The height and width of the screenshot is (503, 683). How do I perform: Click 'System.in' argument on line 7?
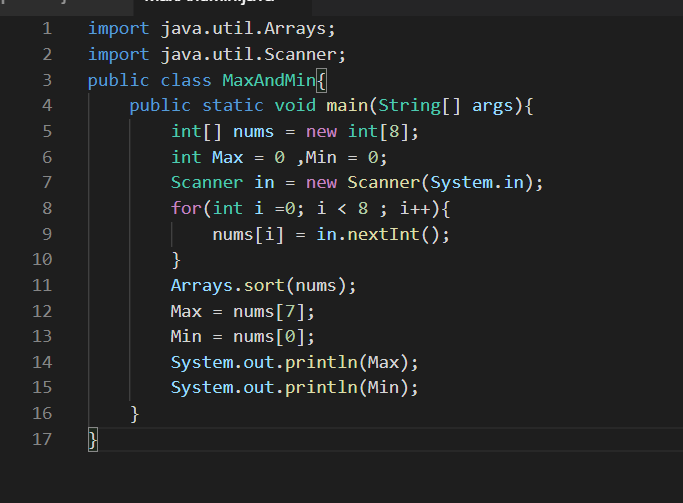(477, 183)
